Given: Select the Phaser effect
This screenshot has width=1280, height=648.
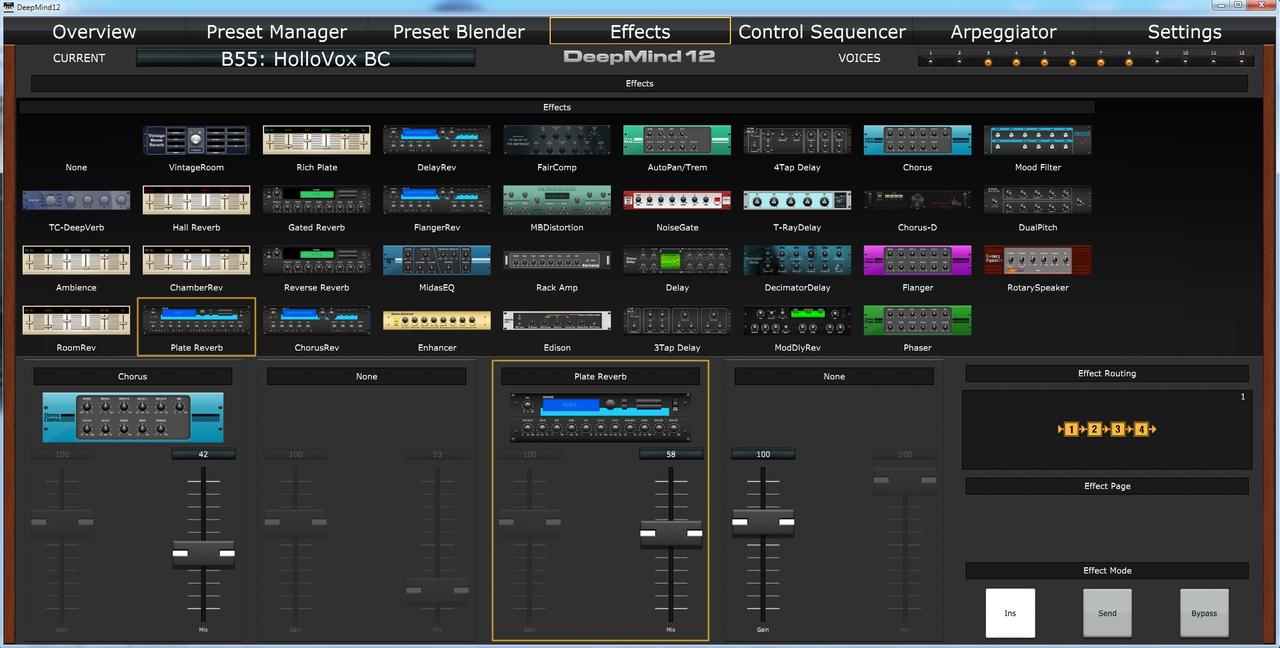Looking at the screenshot, I should coord(917,320).
